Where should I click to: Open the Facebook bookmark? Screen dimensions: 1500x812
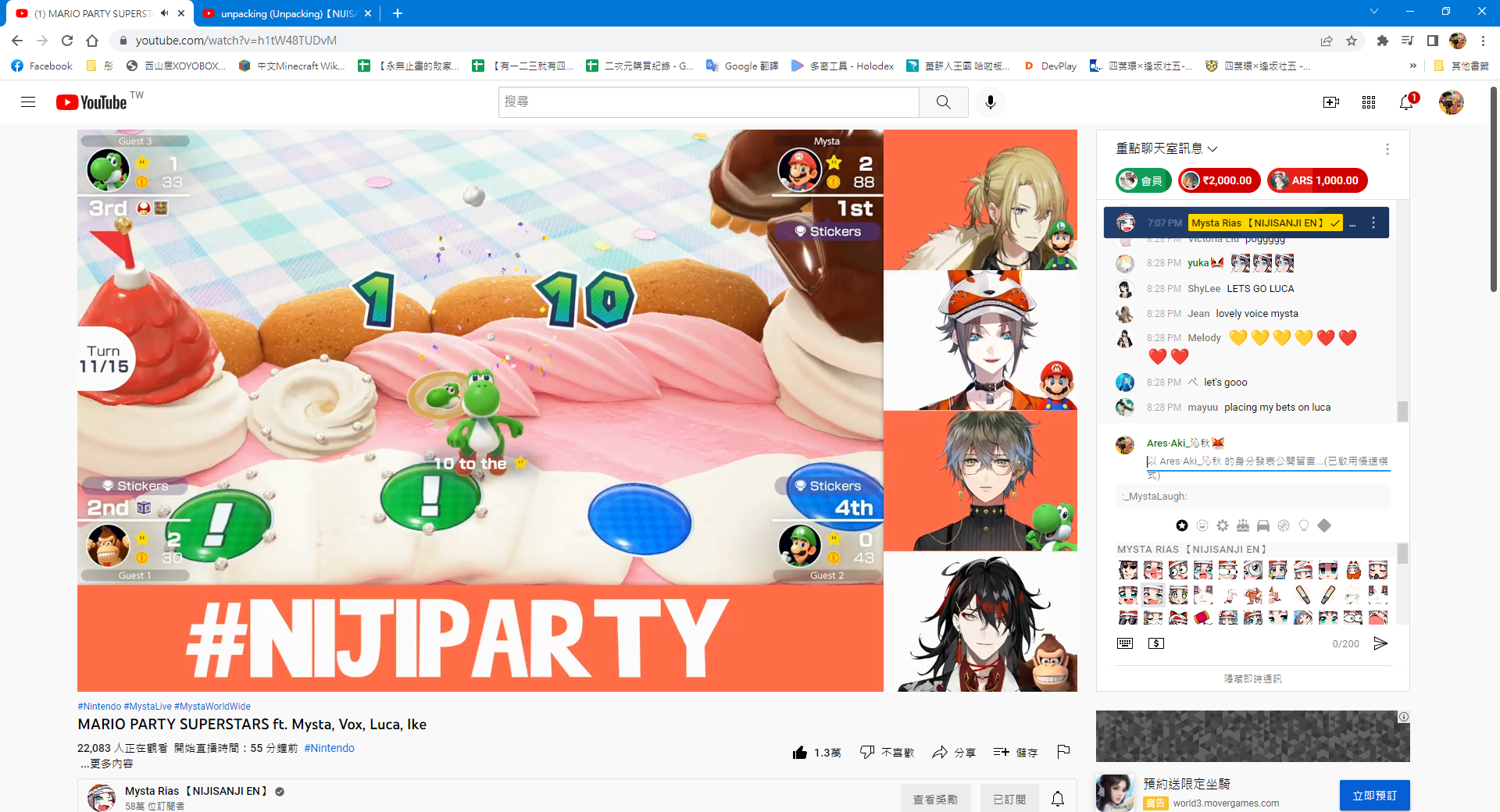[x=42, y=66]
